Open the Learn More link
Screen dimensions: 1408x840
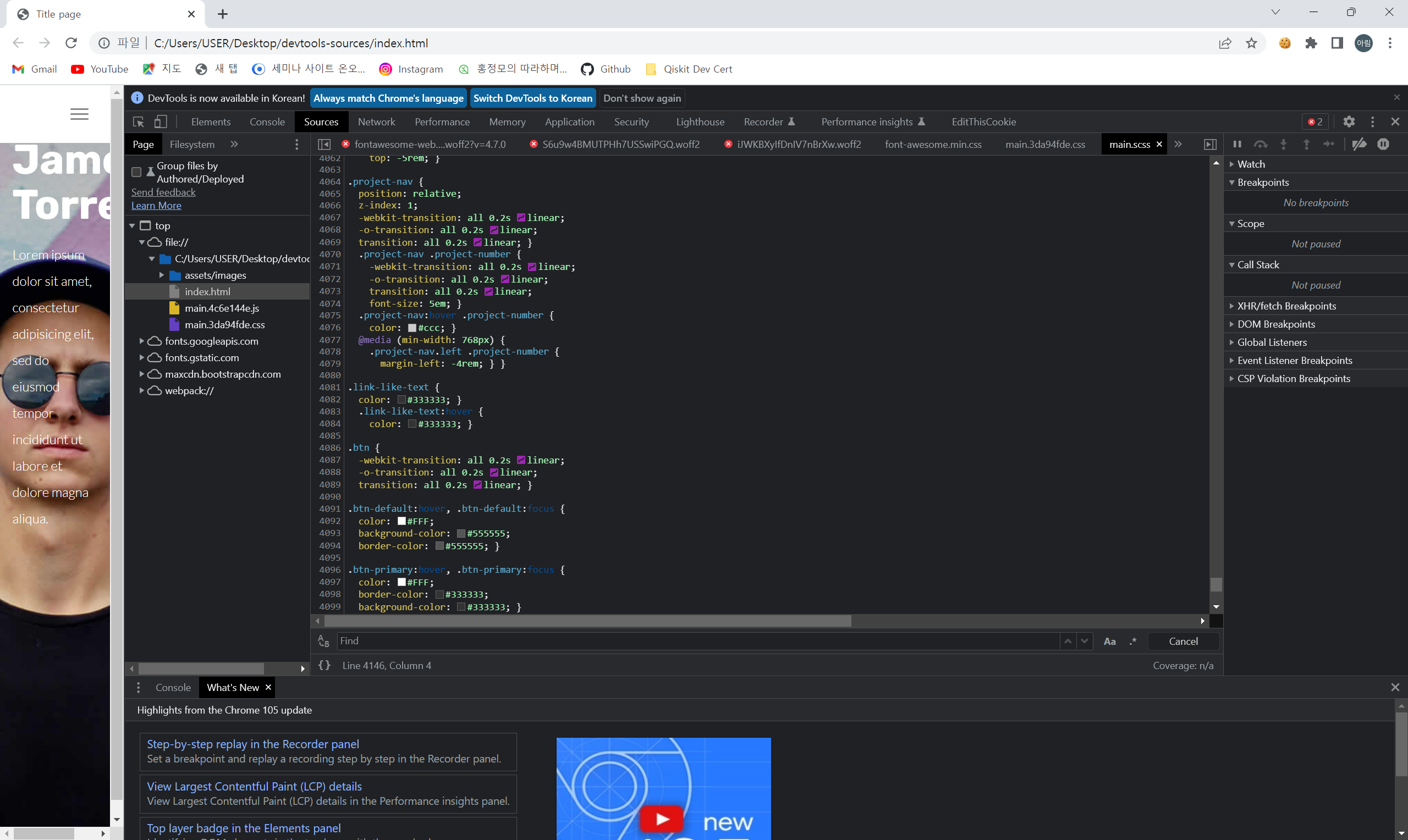click(156, 206)
